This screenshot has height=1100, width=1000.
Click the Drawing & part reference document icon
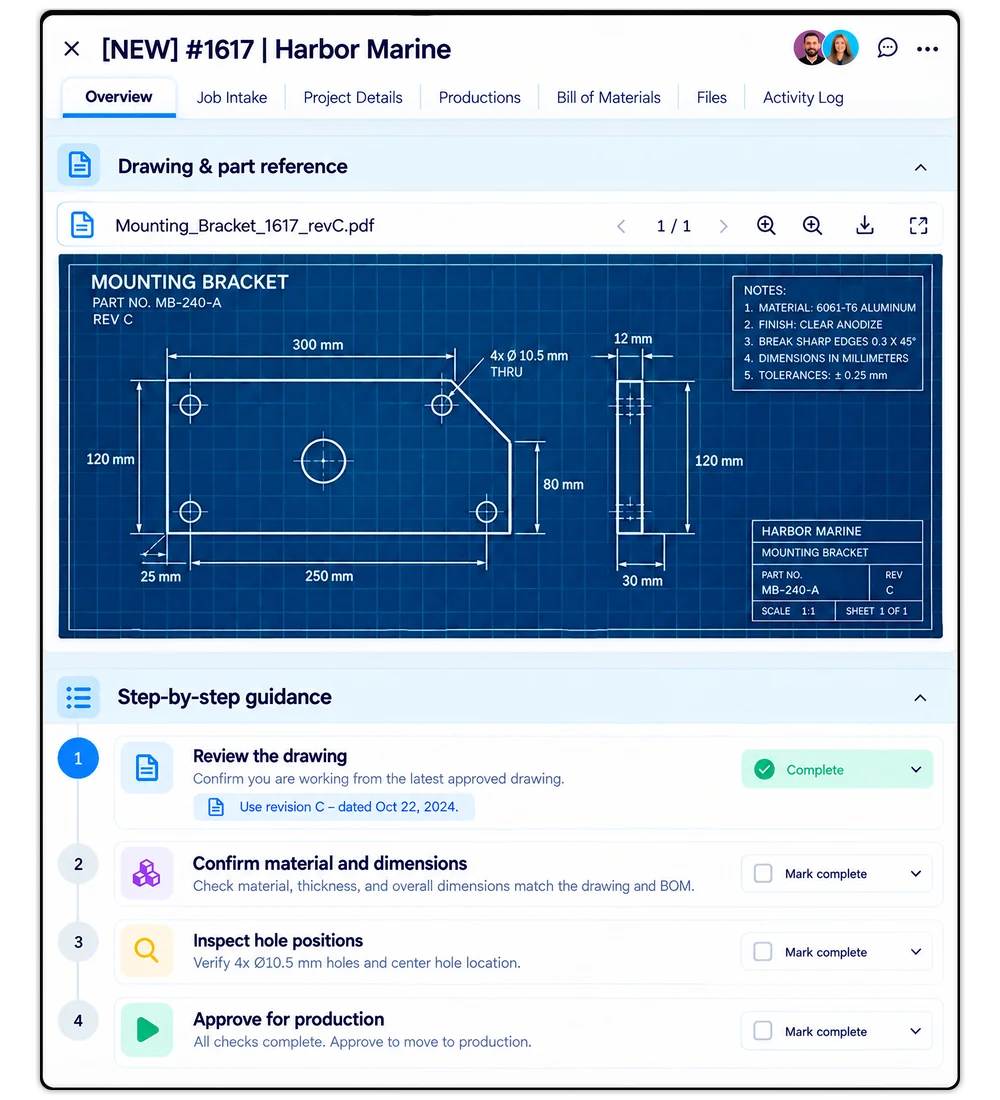(x=79, y=166)
